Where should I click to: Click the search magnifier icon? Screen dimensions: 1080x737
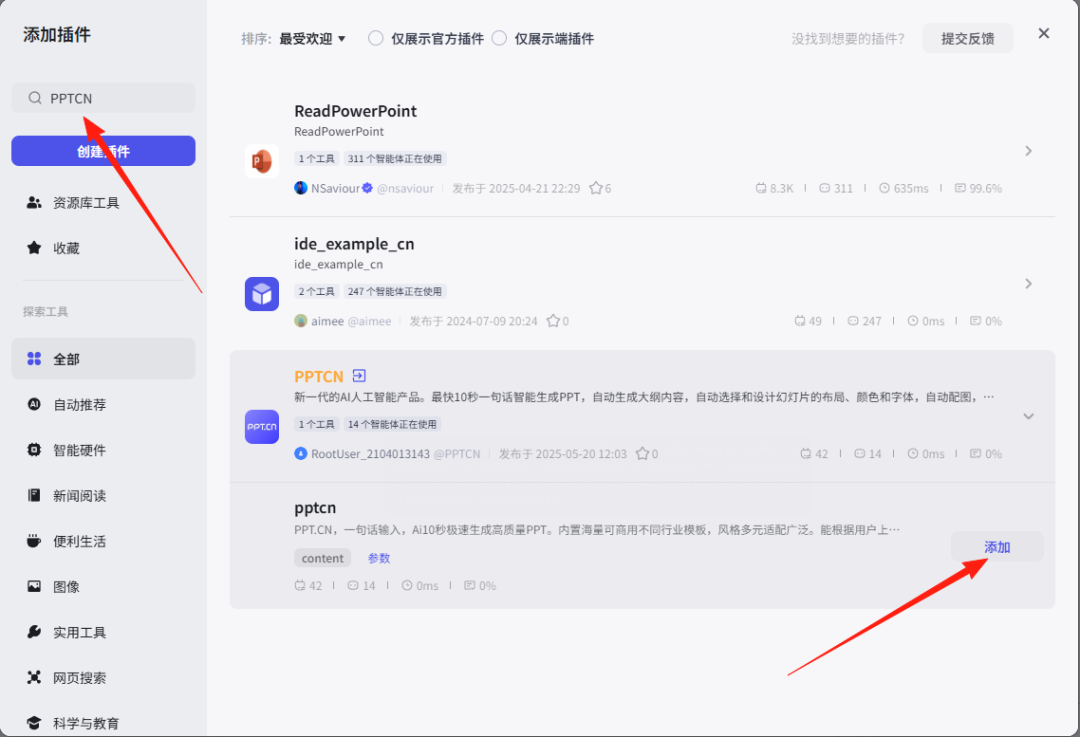point(34,98)
